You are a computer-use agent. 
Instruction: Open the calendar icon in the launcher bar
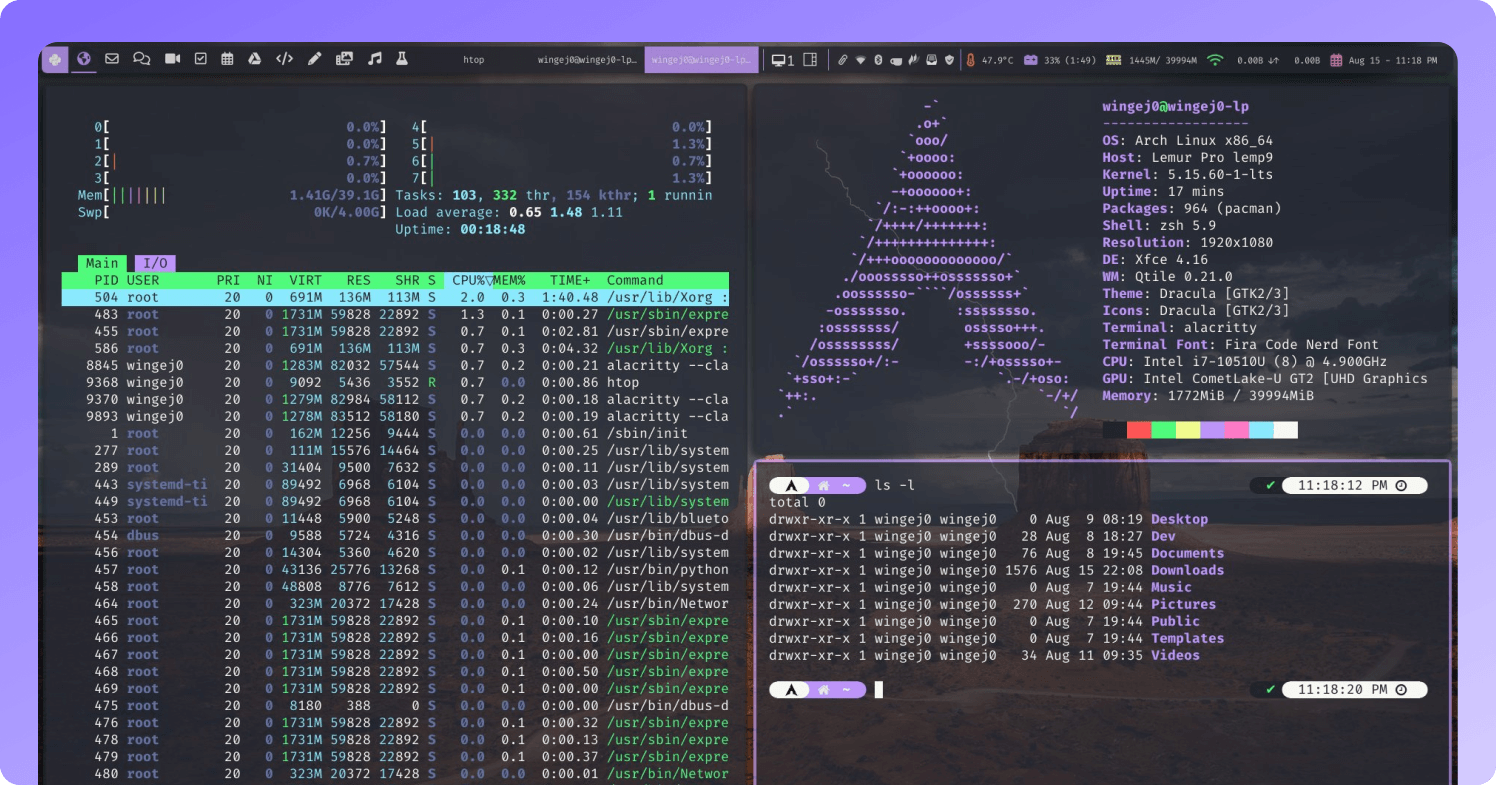pyautogui.click(x=227, y=59)
